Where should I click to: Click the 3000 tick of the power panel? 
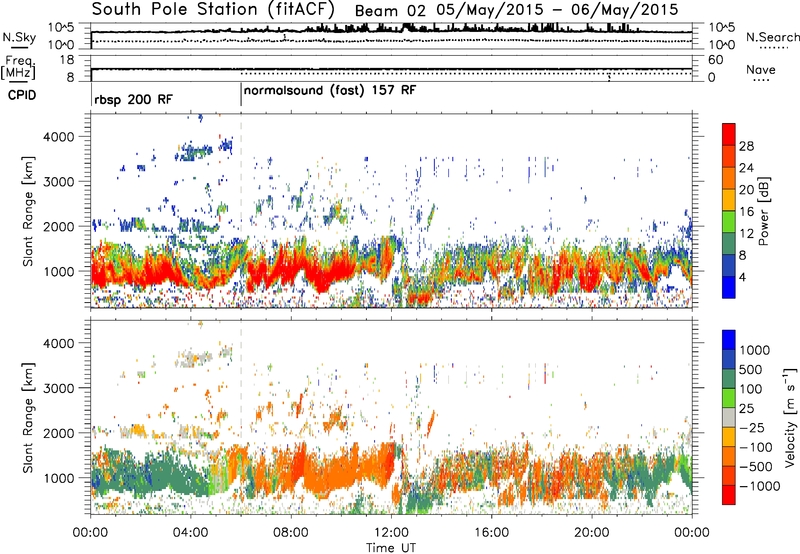tap(59, 182)
